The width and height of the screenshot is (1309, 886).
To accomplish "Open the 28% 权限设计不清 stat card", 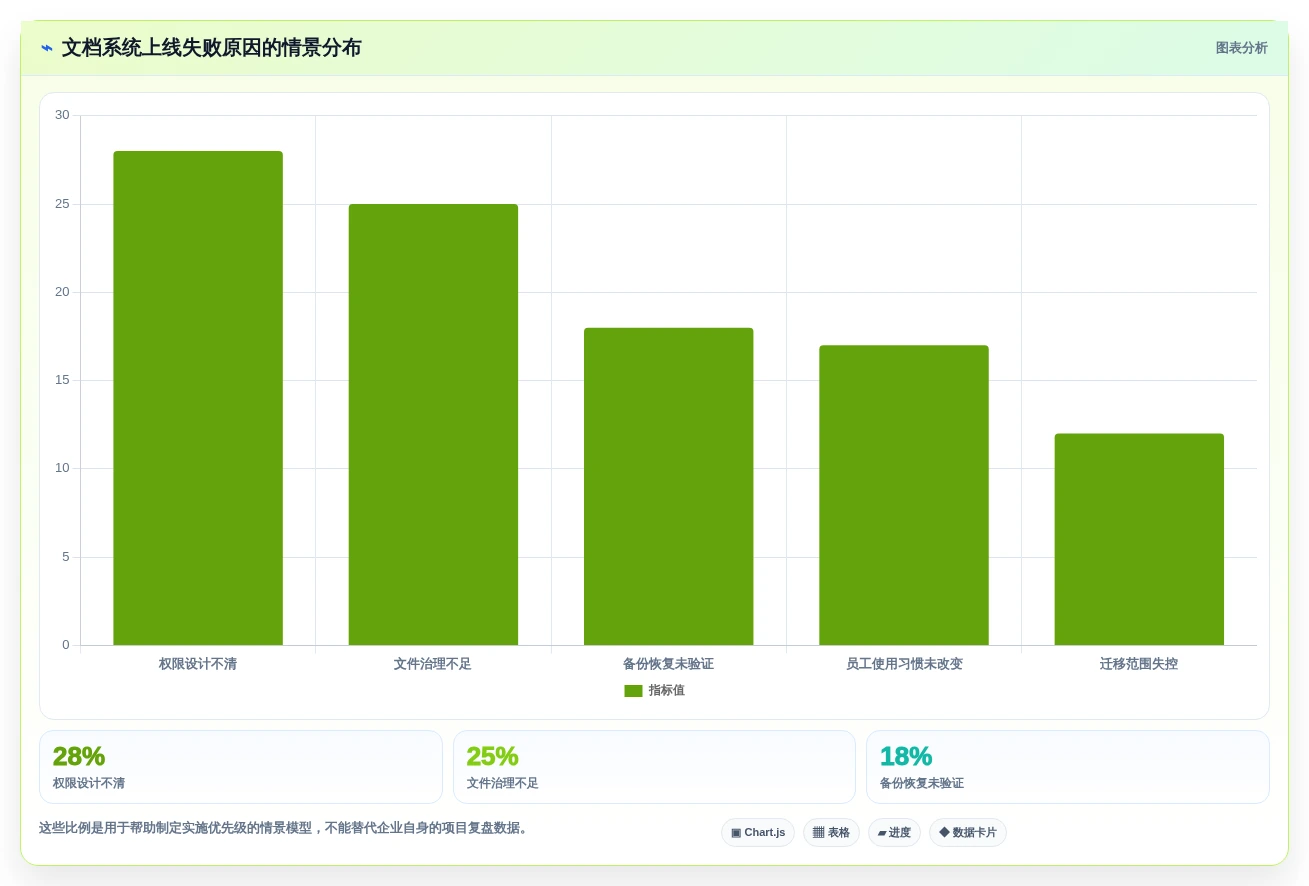I will pyautogui.click(x=241, y=767).
